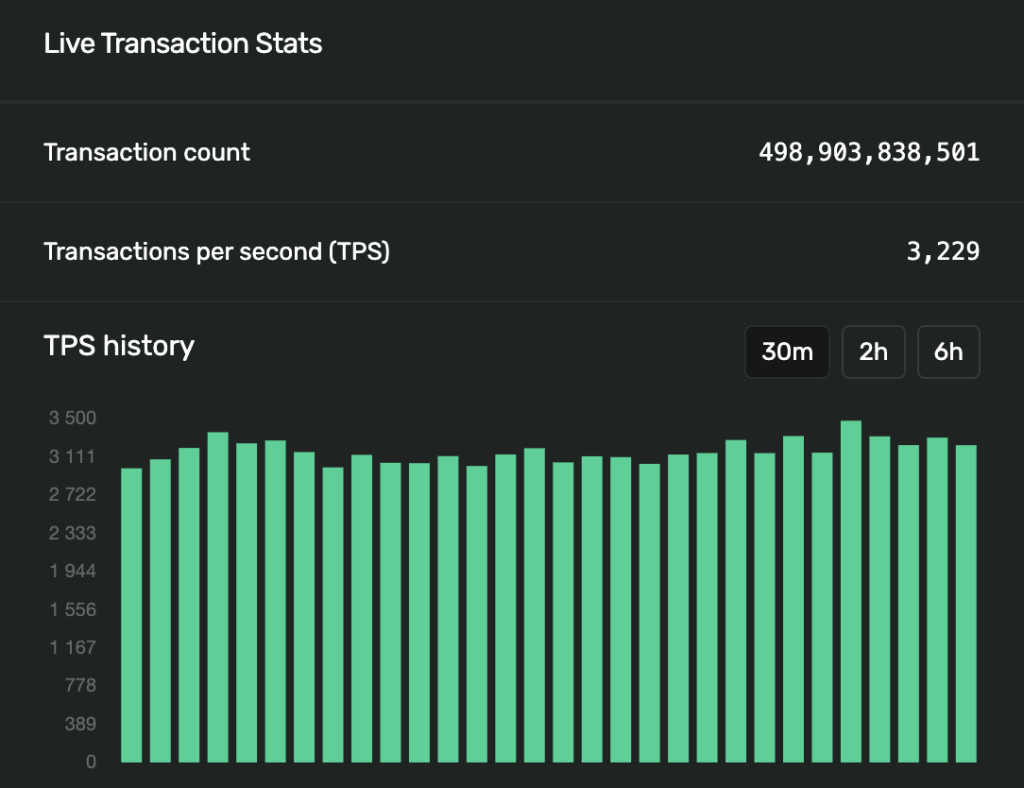Image resolution: width=1024 pixels, height=788 pixels.
Task: Switch to the 6h TPS history view
Action: (x=948, y=352)
